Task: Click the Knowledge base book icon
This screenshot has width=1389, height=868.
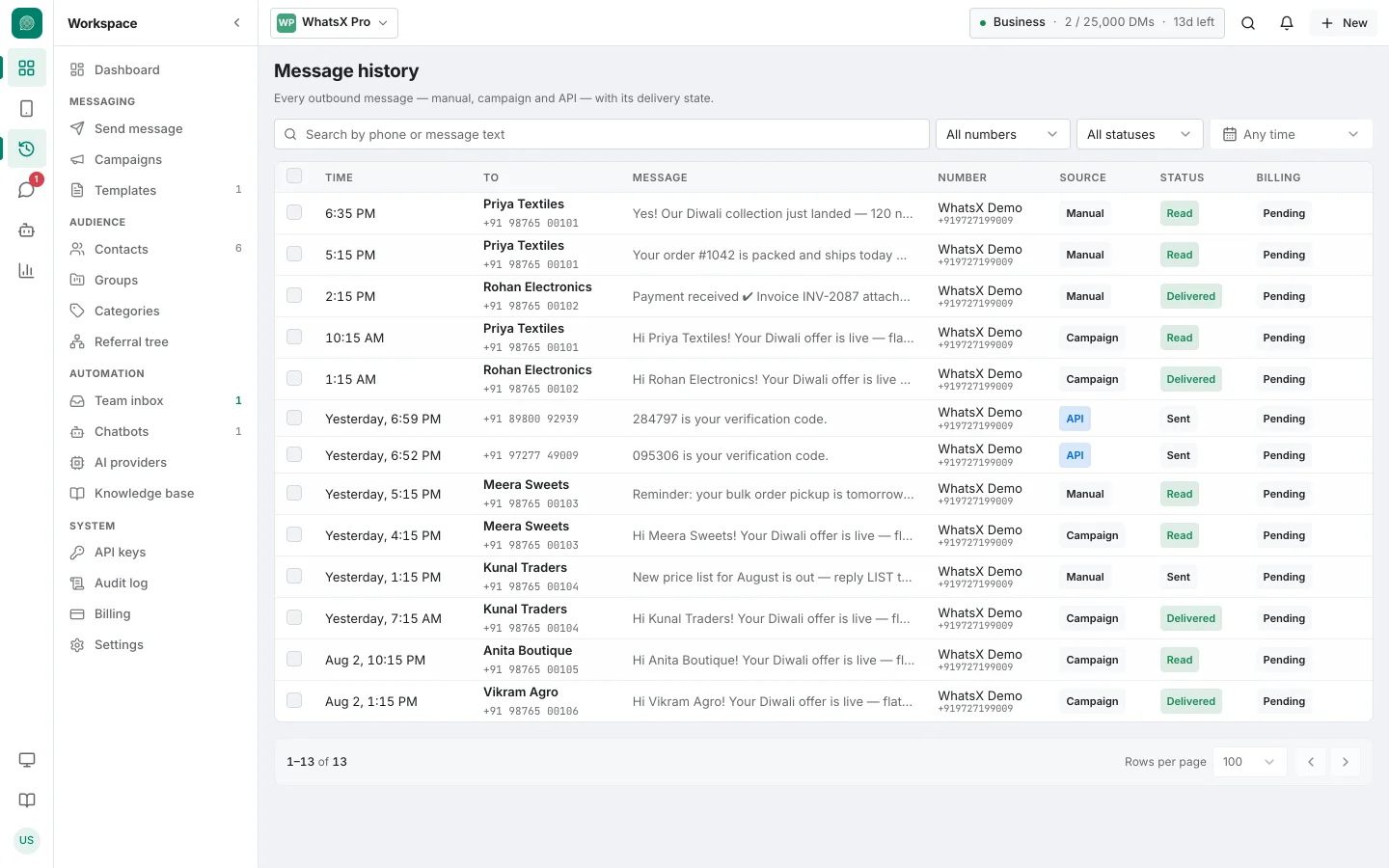Action: [77, 493]
